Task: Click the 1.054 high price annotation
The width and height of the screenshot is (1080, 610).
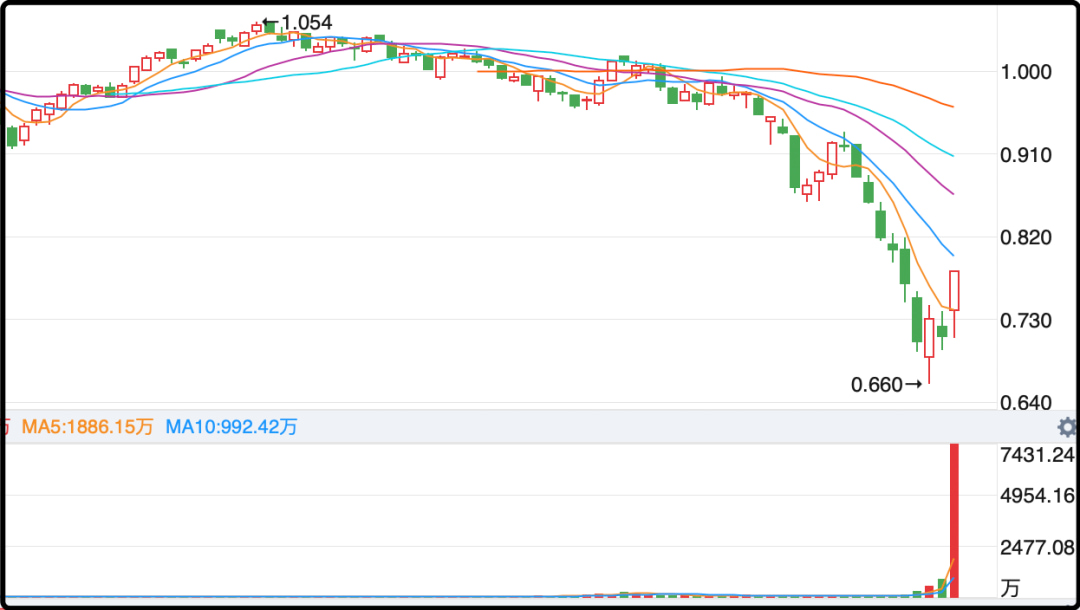Action: 298,23
